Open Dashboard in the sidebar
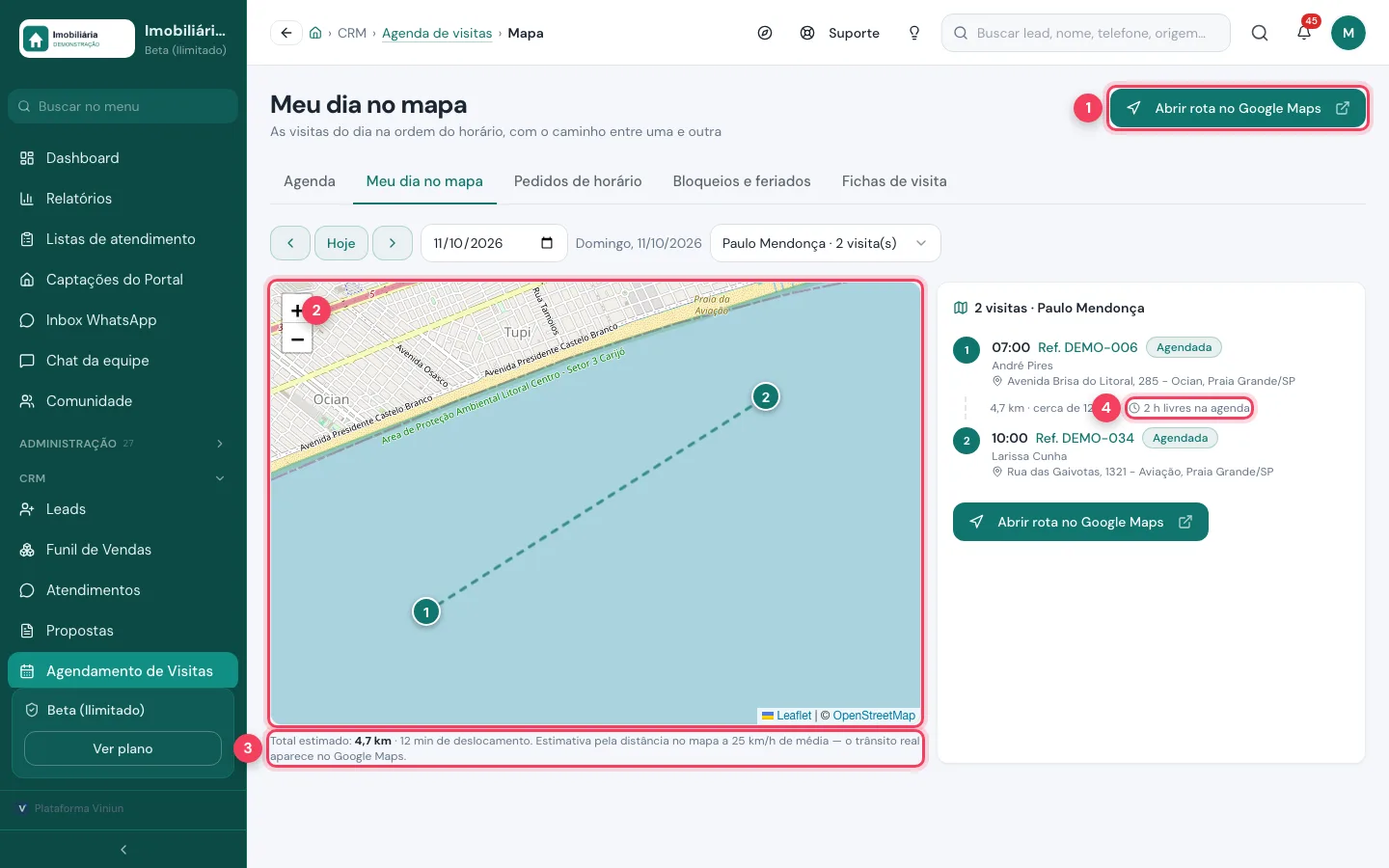This screenshot has width=1389, height=868. point(123,158)
